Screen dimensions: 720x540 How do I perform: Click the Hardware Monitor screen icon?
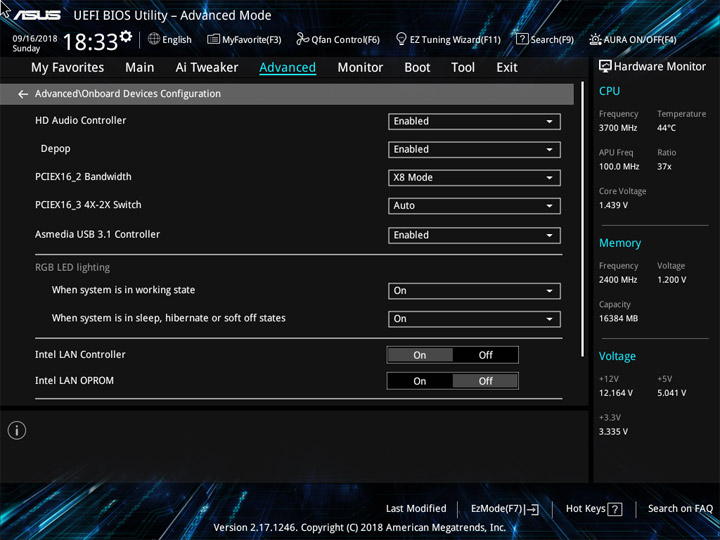(x=605, y=67)
